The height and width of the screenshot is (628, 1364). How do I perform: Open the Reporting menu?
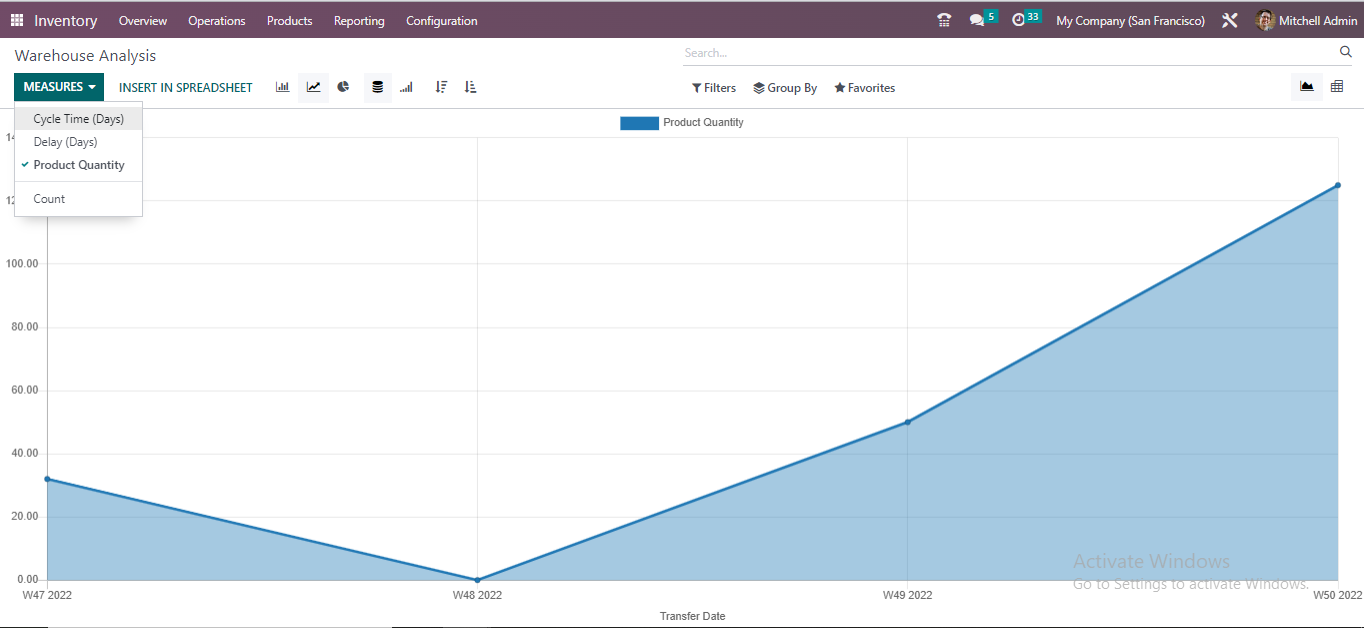pyautogui.click(x=359, y=20)
